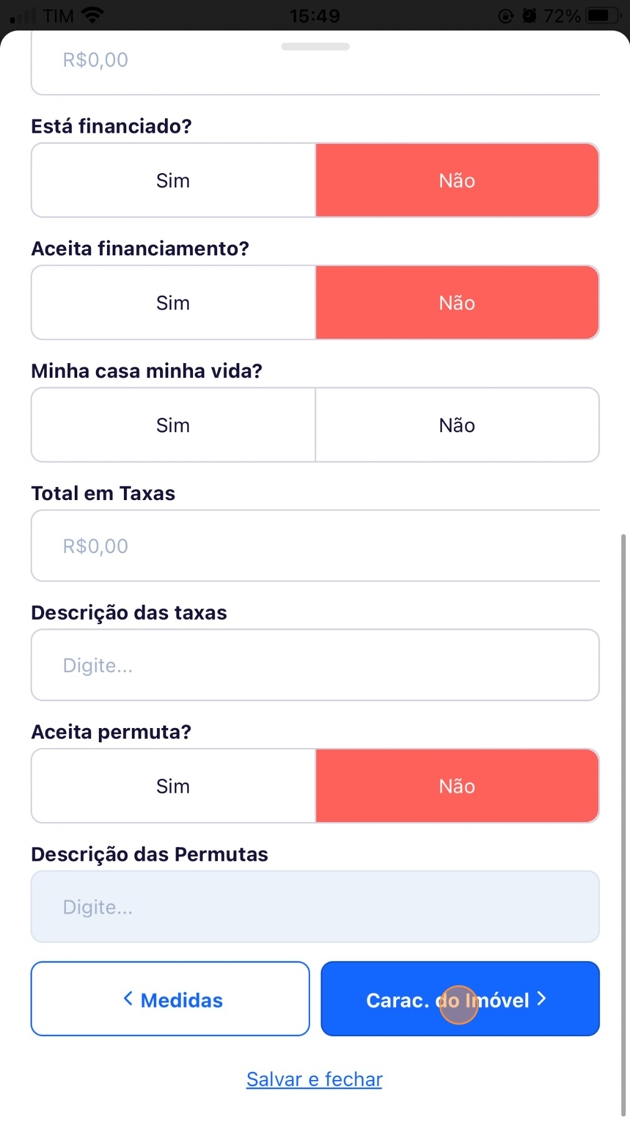Screen dimensions: 630x1121
Task: Set Aceita permuta to Sim
Action: tap(173, 787)
